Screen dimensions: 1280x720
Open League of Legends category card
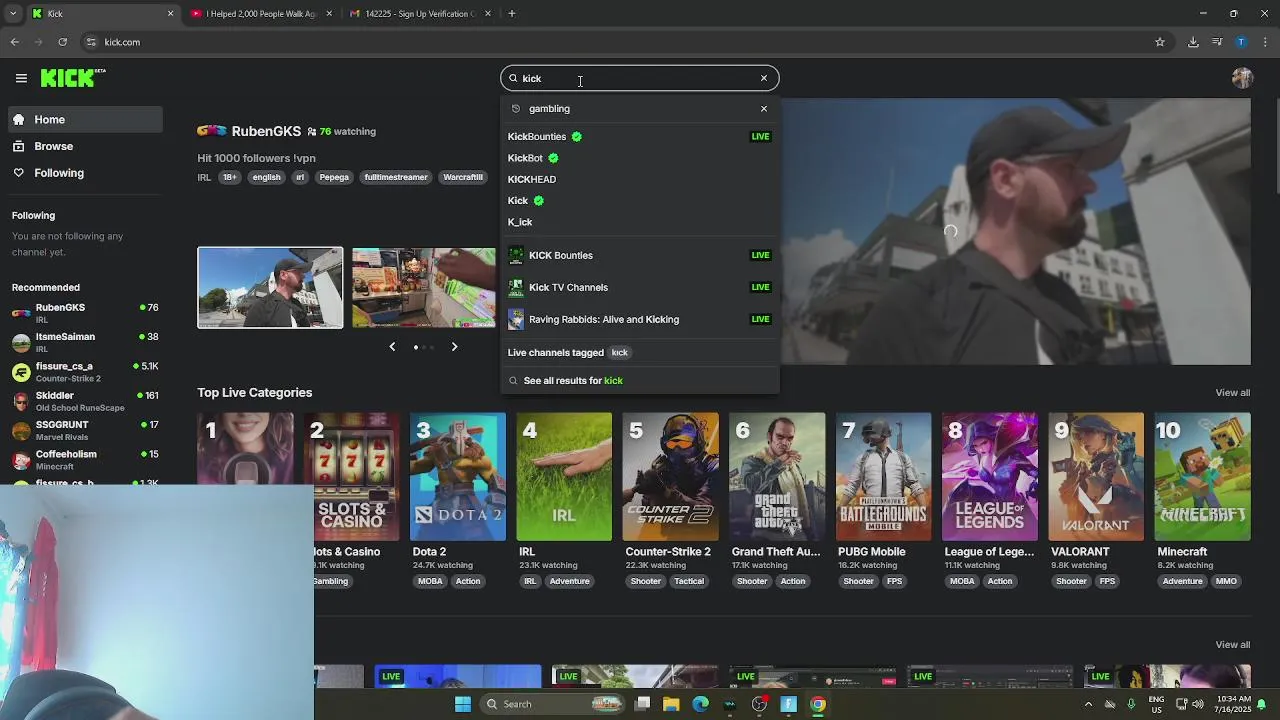coord(990,477)
